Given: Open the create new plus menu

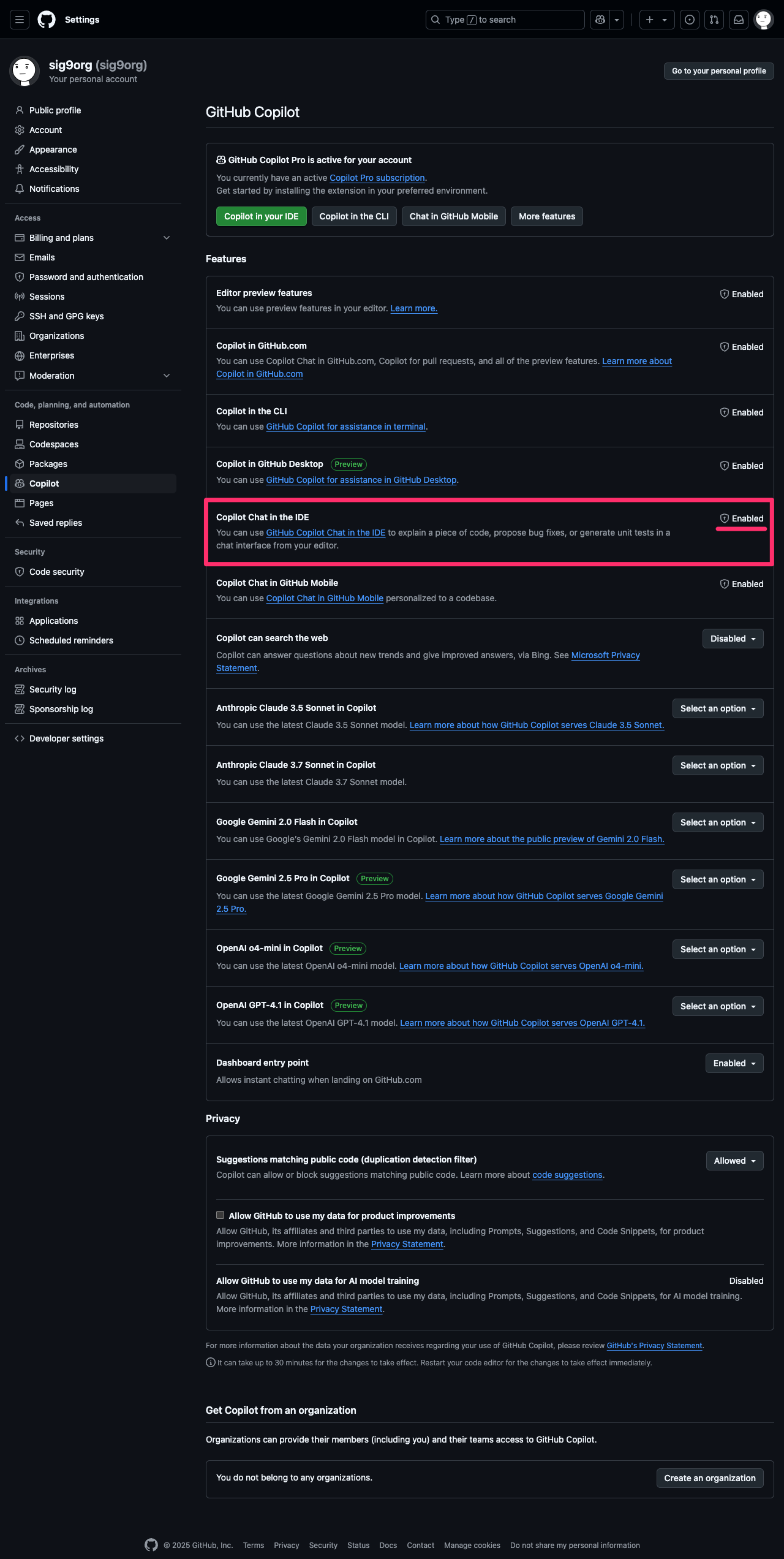Looking at the screenshot, I should [x=657, y=20].
